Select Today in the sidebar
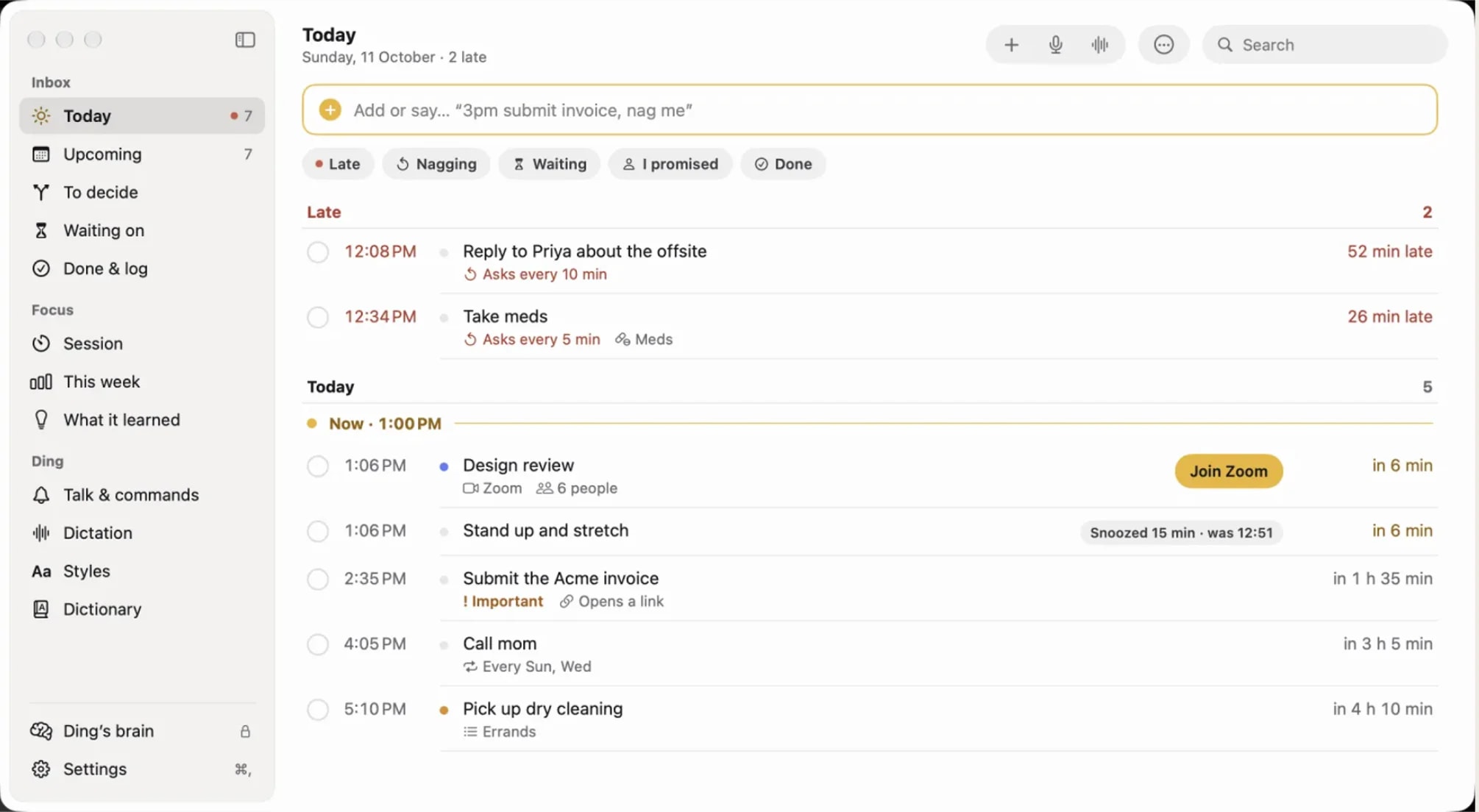The width and height of the screenshot is (1479, 812). (x=141, y=115)
